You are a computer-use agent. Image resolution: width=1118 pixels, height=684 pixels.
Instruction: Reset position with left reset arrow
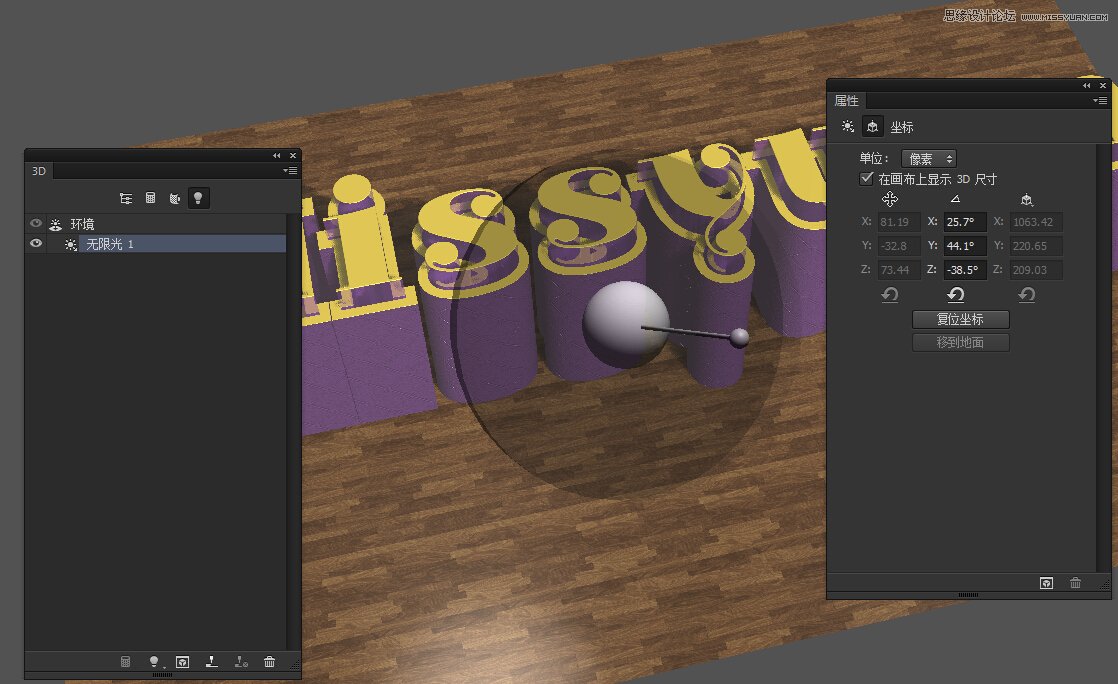pyautogui.click(x=890, y=295)
